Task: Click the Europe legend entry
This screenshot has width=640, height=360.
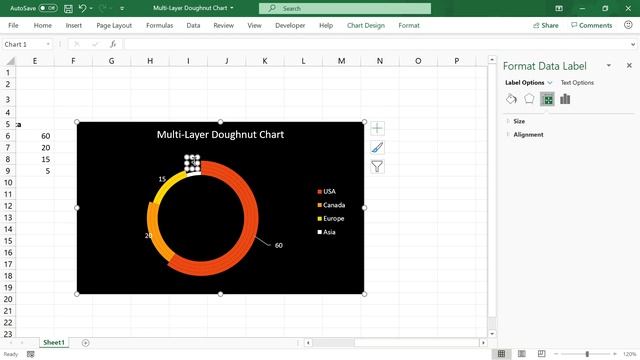Action: (331, 218)
